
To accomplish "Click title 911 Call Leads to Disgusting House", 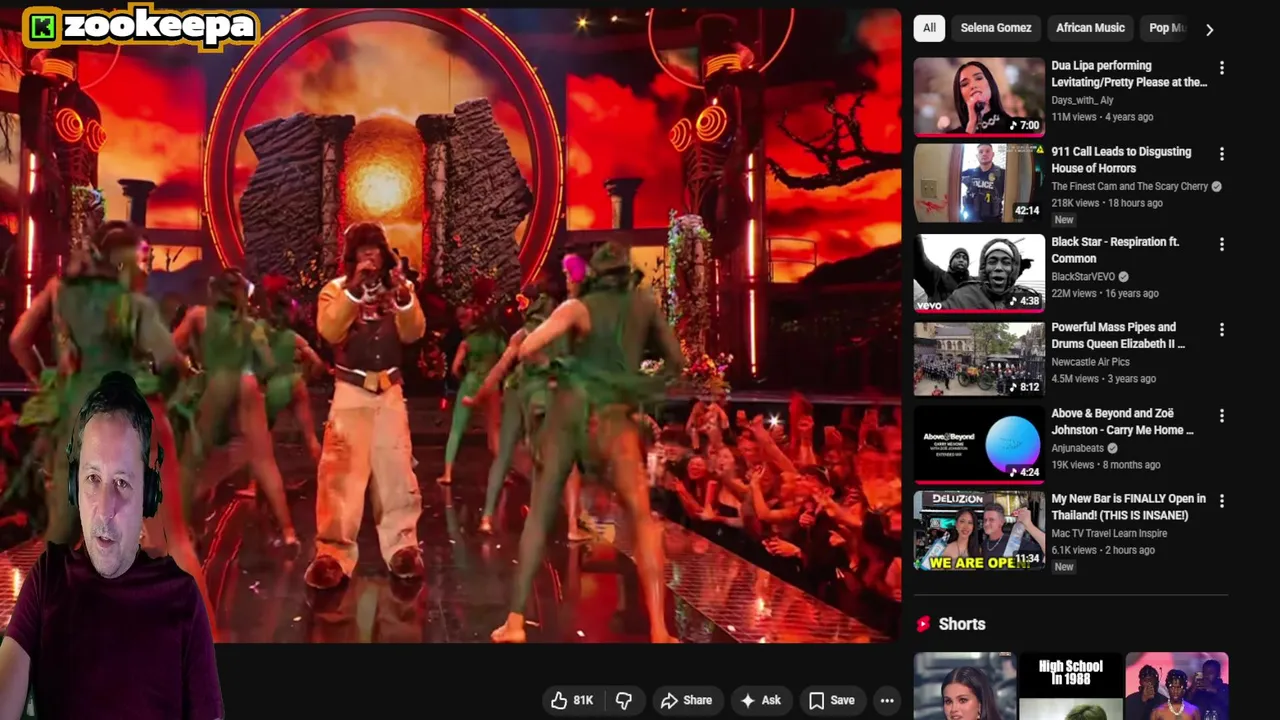I will pyautogui.click(x=1121, y=160).
